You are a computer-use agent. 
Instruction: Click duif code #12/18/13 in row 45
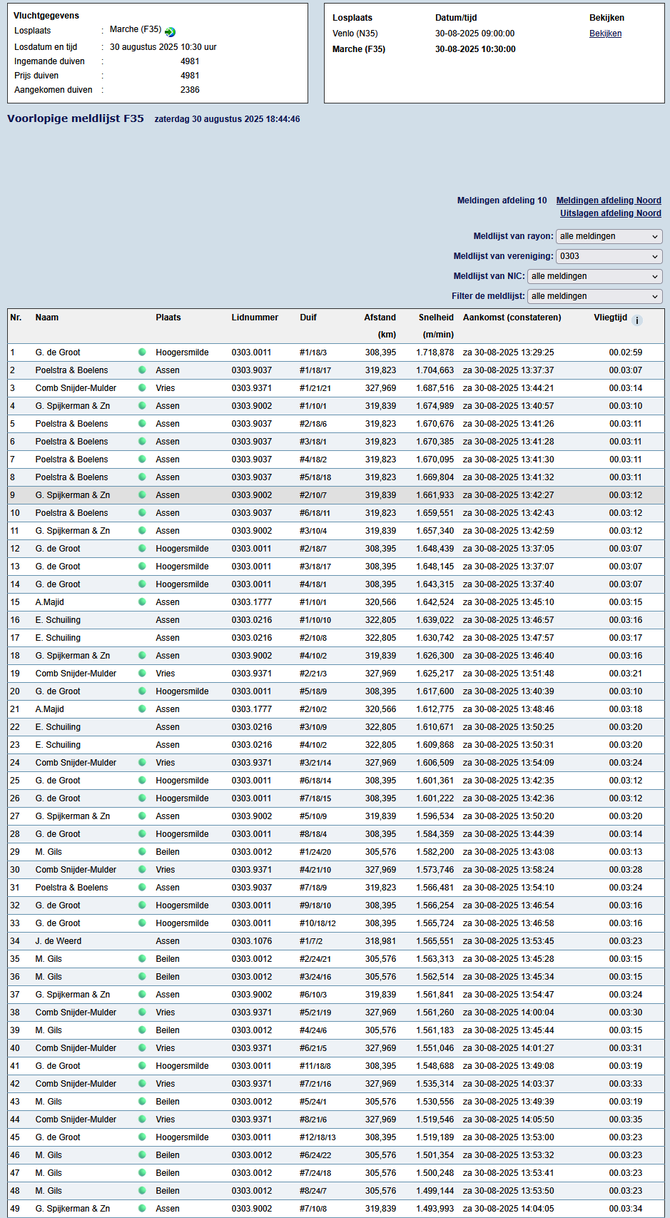click(x=318, y=1137)
